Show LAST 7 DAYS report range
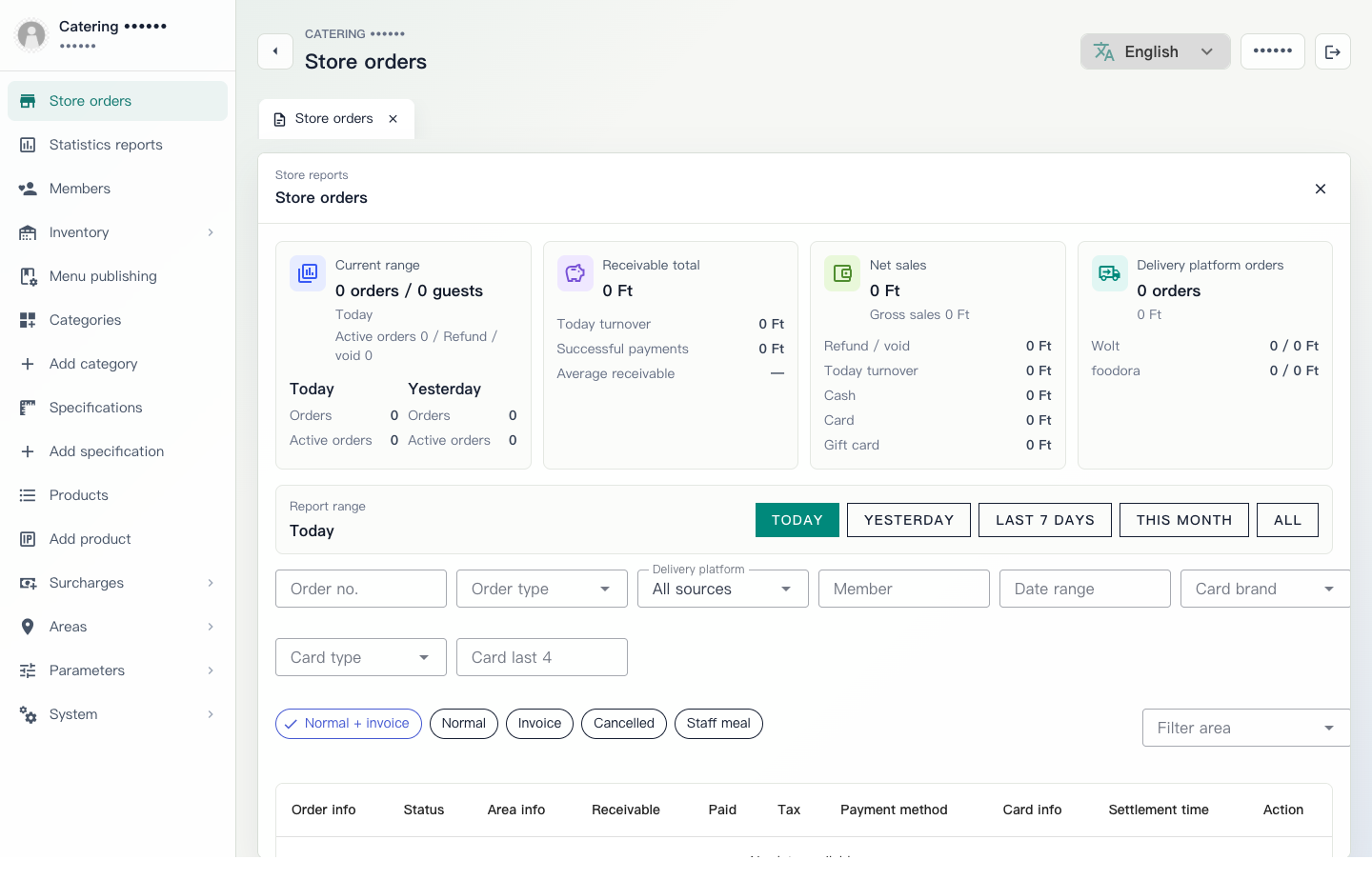Screen dimensions: 1372x880 click(x=1045, y=520)
